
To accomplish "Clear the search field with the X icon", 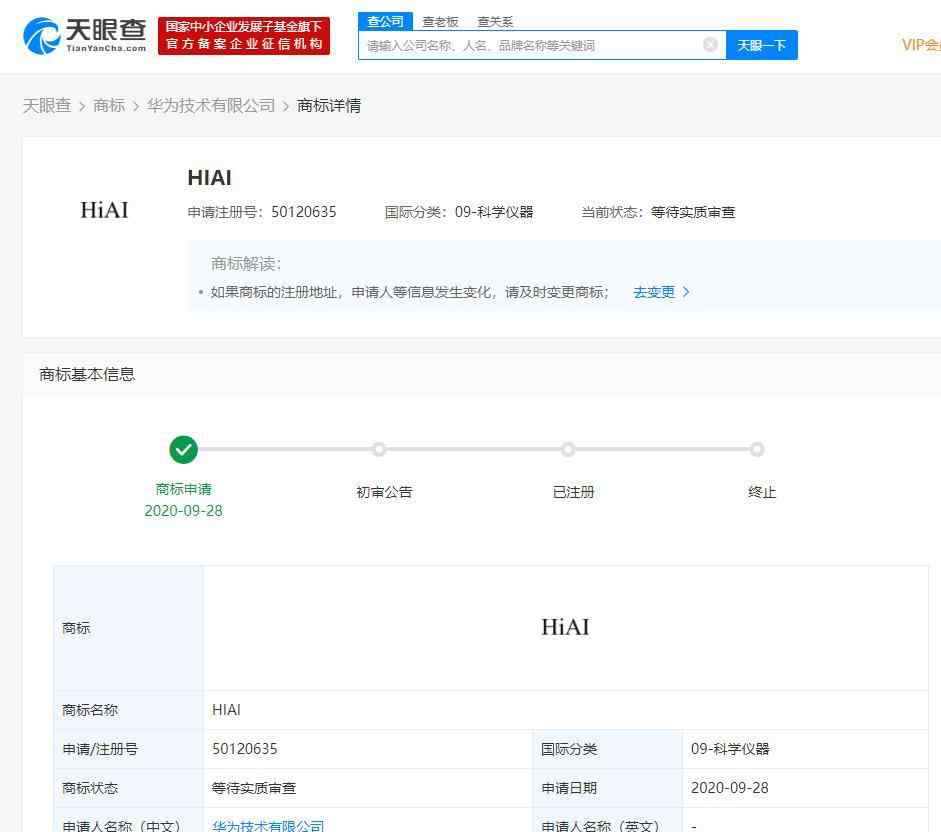I will point(710,45).
